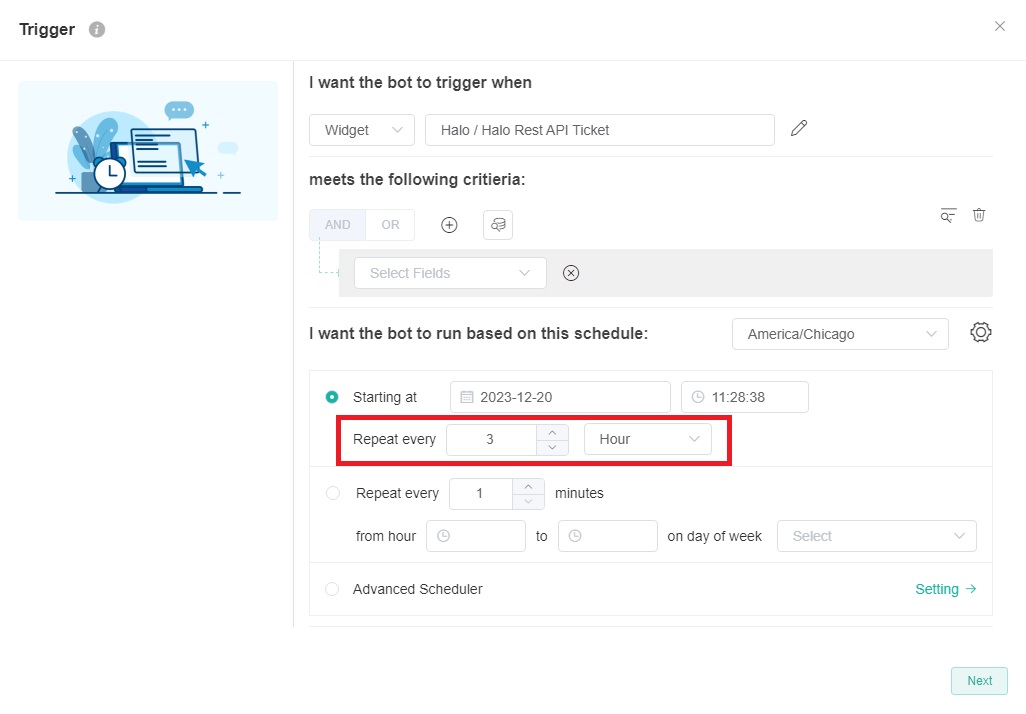Switch criteria logic to AND
1026x714 pixels.
tap(338, 225)
